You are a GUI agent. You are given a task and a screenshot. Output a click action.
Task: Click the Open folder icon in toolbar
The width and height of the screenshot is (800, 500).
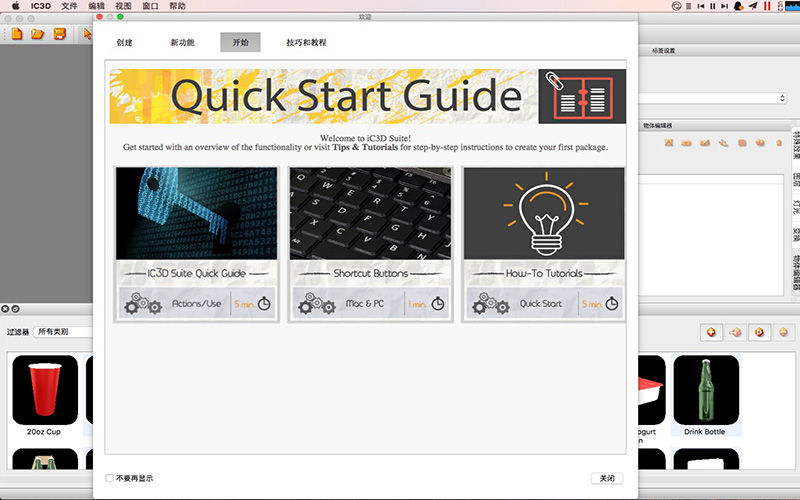(x=38, y=34)
